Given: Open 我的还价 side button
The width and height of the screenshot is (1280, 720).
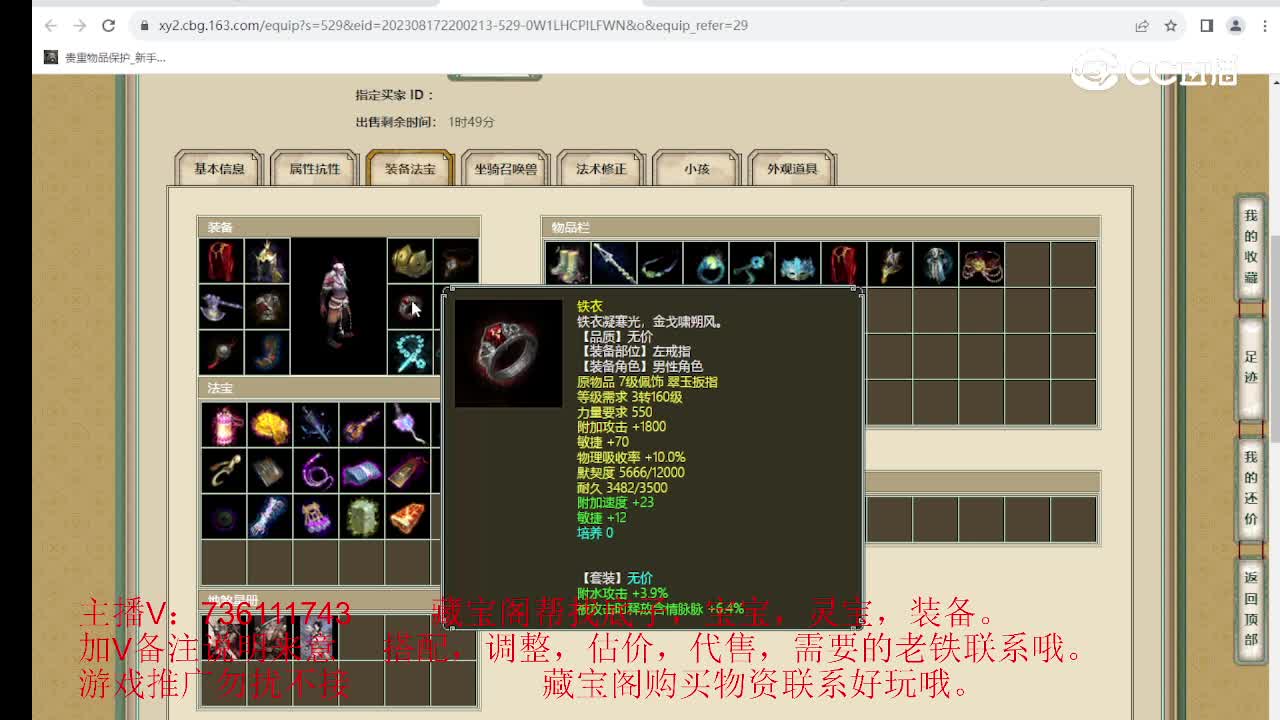Looking at the screenshot, I should point(1251,488).
